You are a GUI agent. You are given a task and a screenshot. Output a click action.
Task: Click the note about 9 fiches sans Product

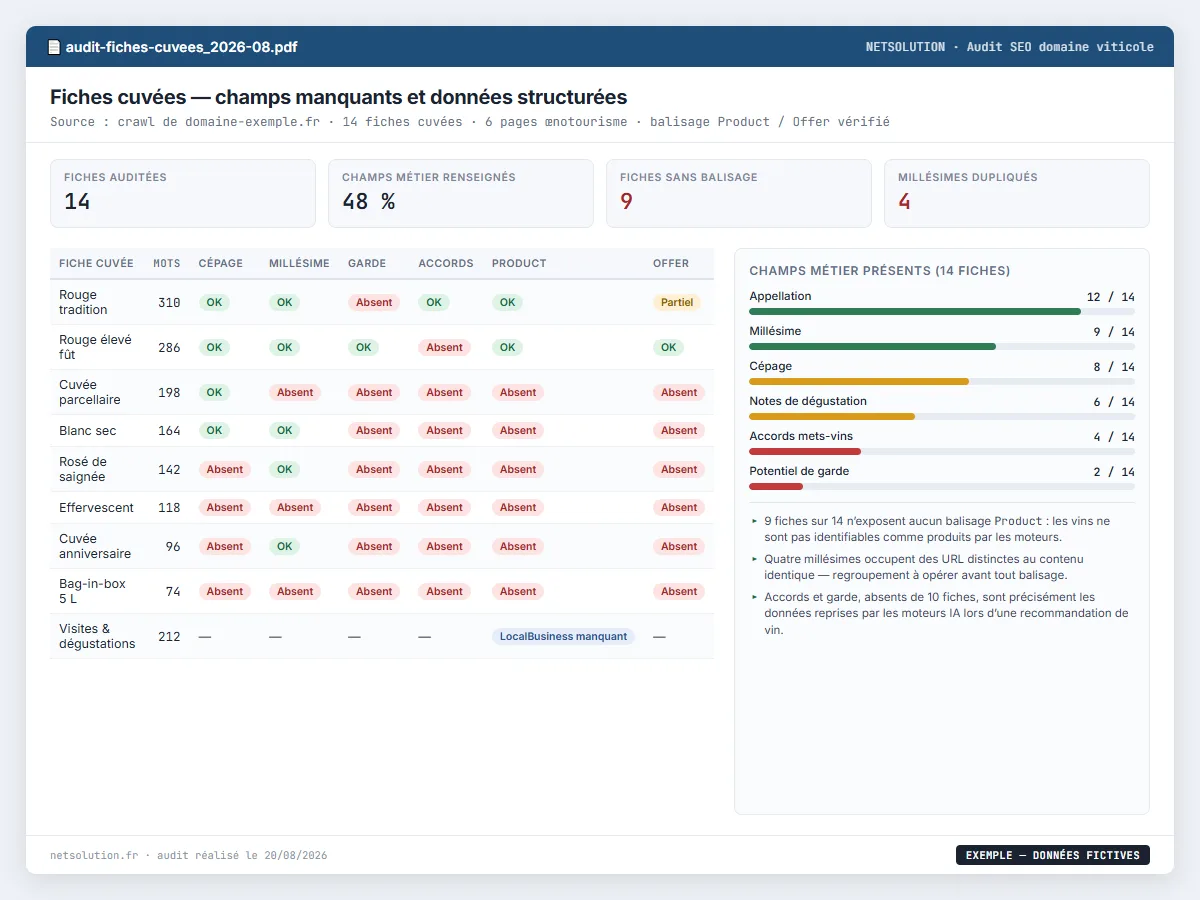point(940,529)
